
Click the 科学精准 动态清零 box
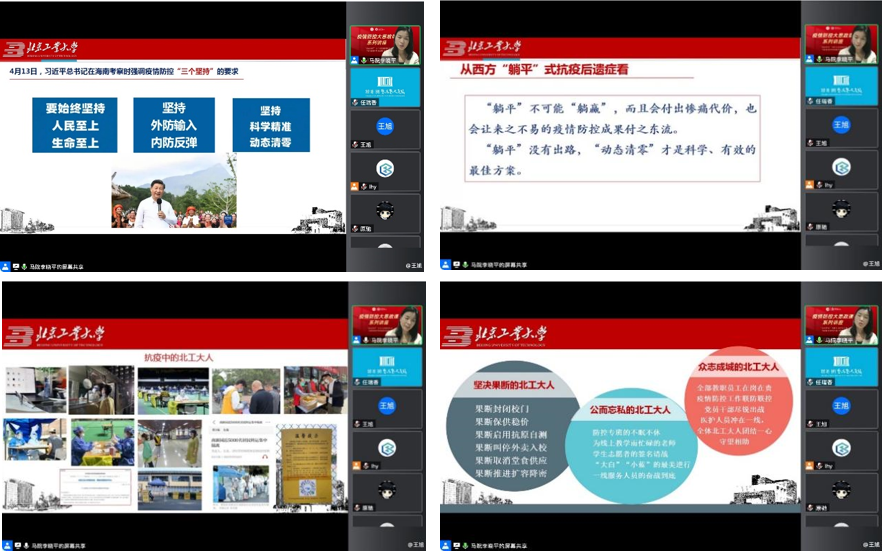click(270, 125)
